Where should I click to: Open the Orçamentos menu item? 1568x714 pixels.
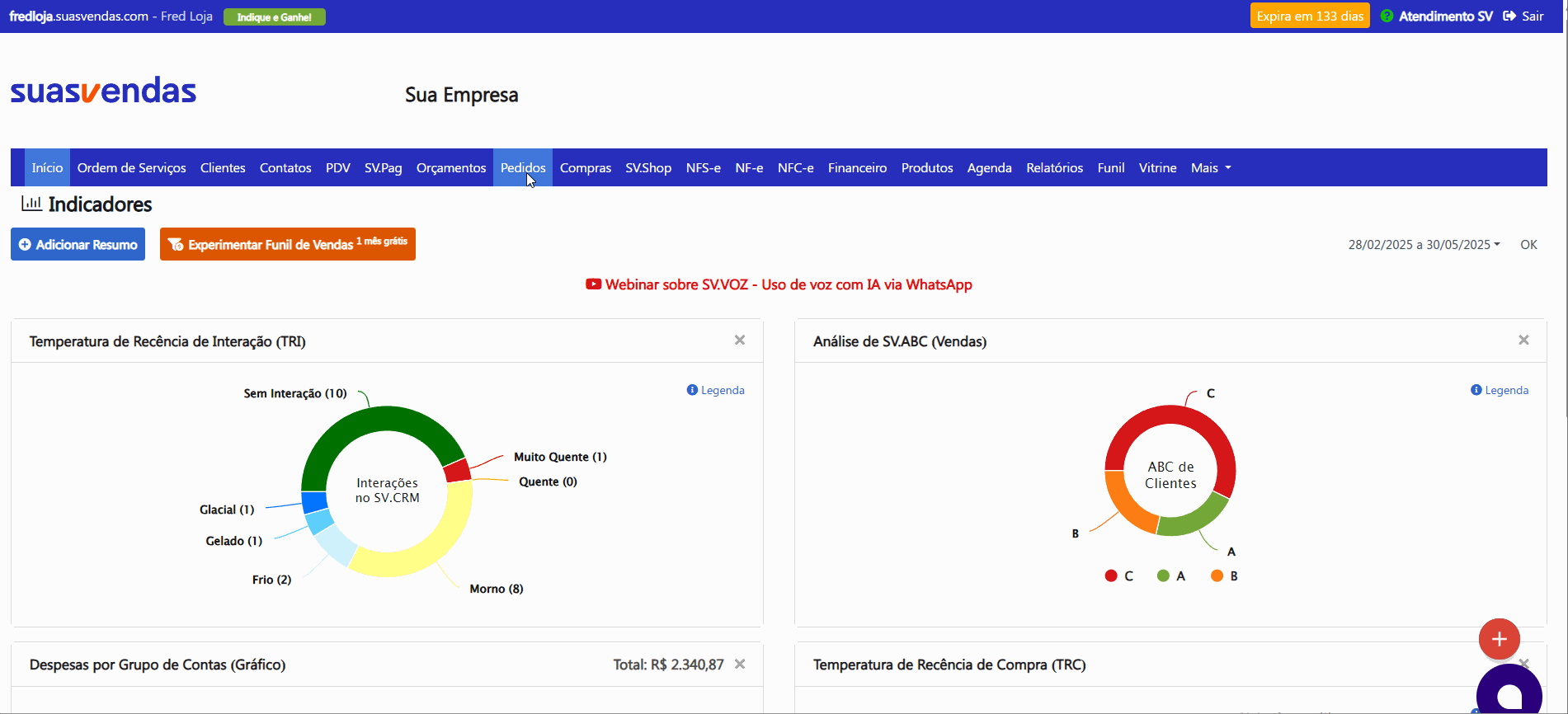pos(451,167)
